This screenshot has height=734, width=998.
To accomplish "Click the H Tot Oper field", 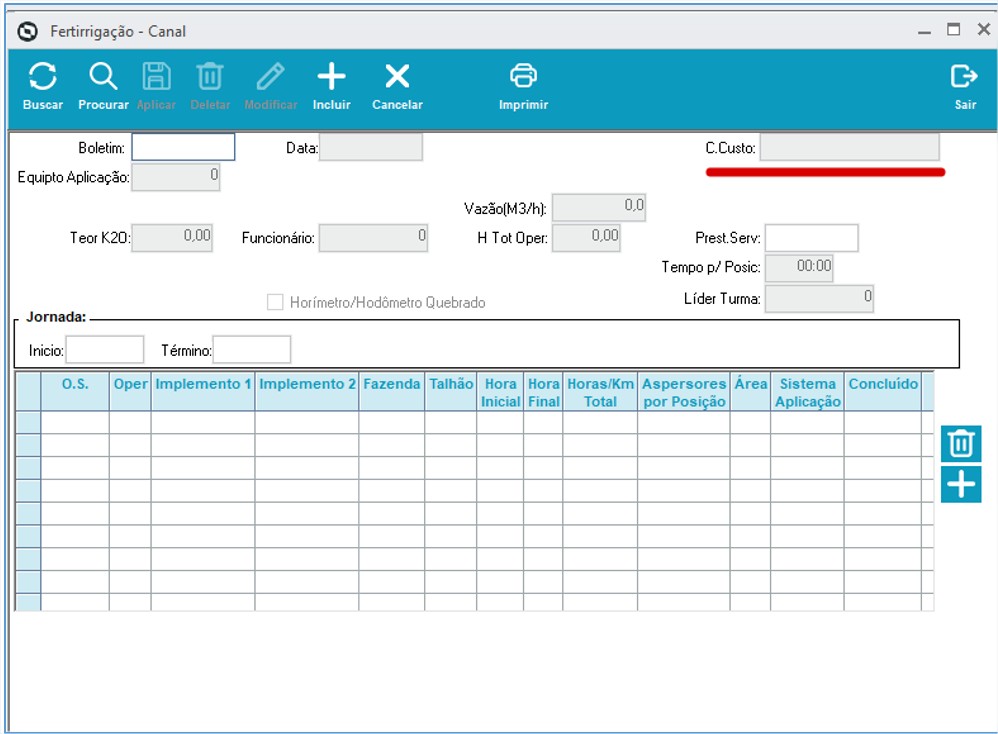I will pyautogui.click(x=586, y=237).
